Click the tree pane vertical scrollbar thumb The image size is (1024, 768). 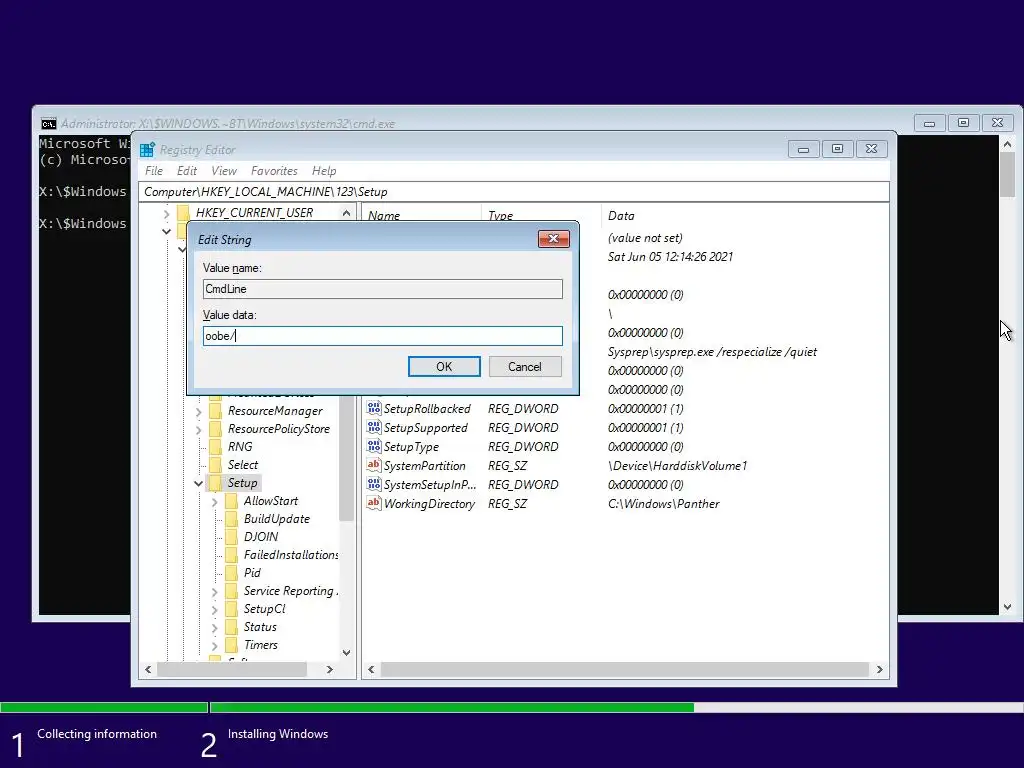[346, 457]
